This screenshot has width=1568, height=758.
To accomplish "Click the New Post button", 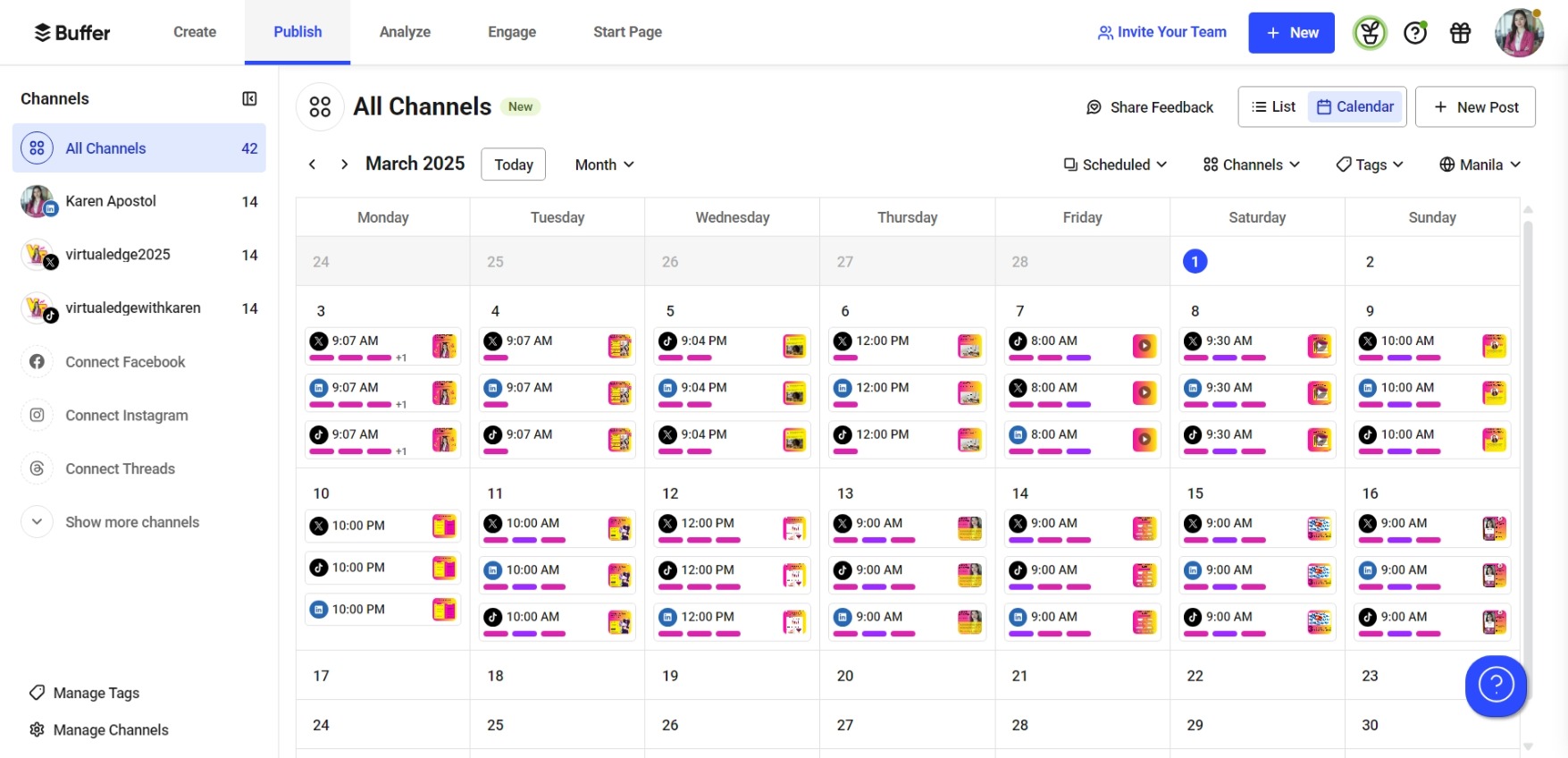I will point(1475,107).
